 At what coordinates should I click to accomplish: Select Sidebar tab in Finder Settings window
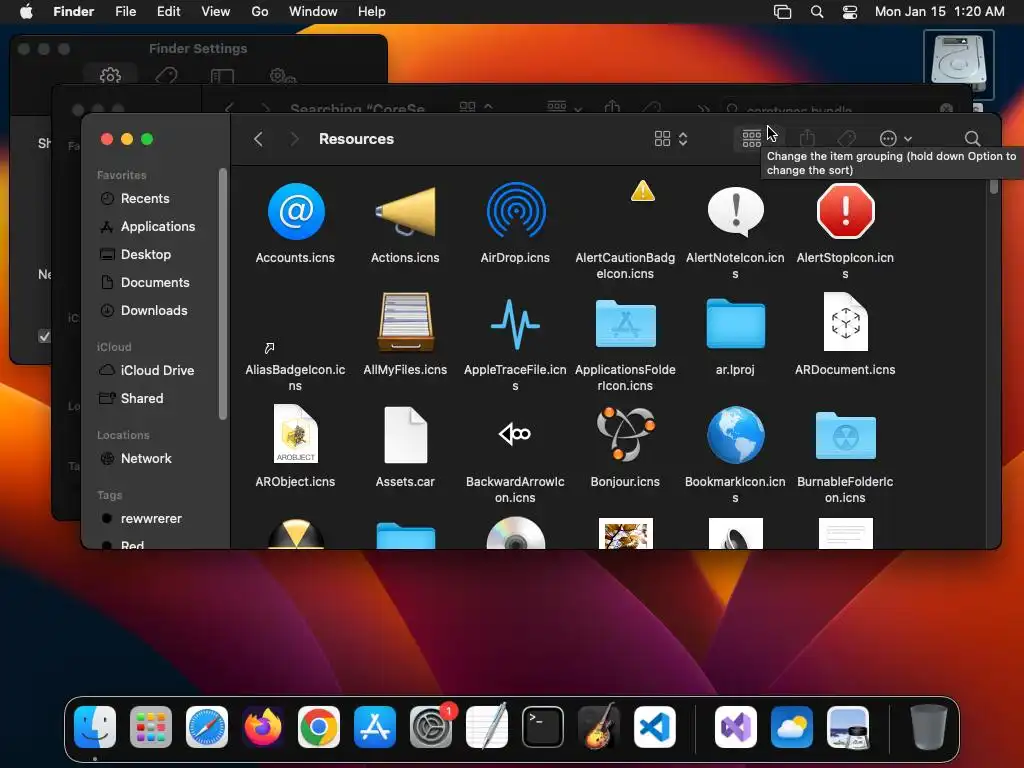(x=223, y=76)
